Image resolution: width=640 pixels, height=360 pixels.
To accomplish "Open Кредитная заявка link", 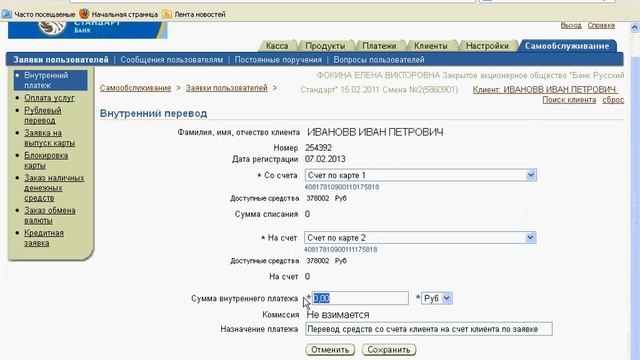I will [44, 238].
